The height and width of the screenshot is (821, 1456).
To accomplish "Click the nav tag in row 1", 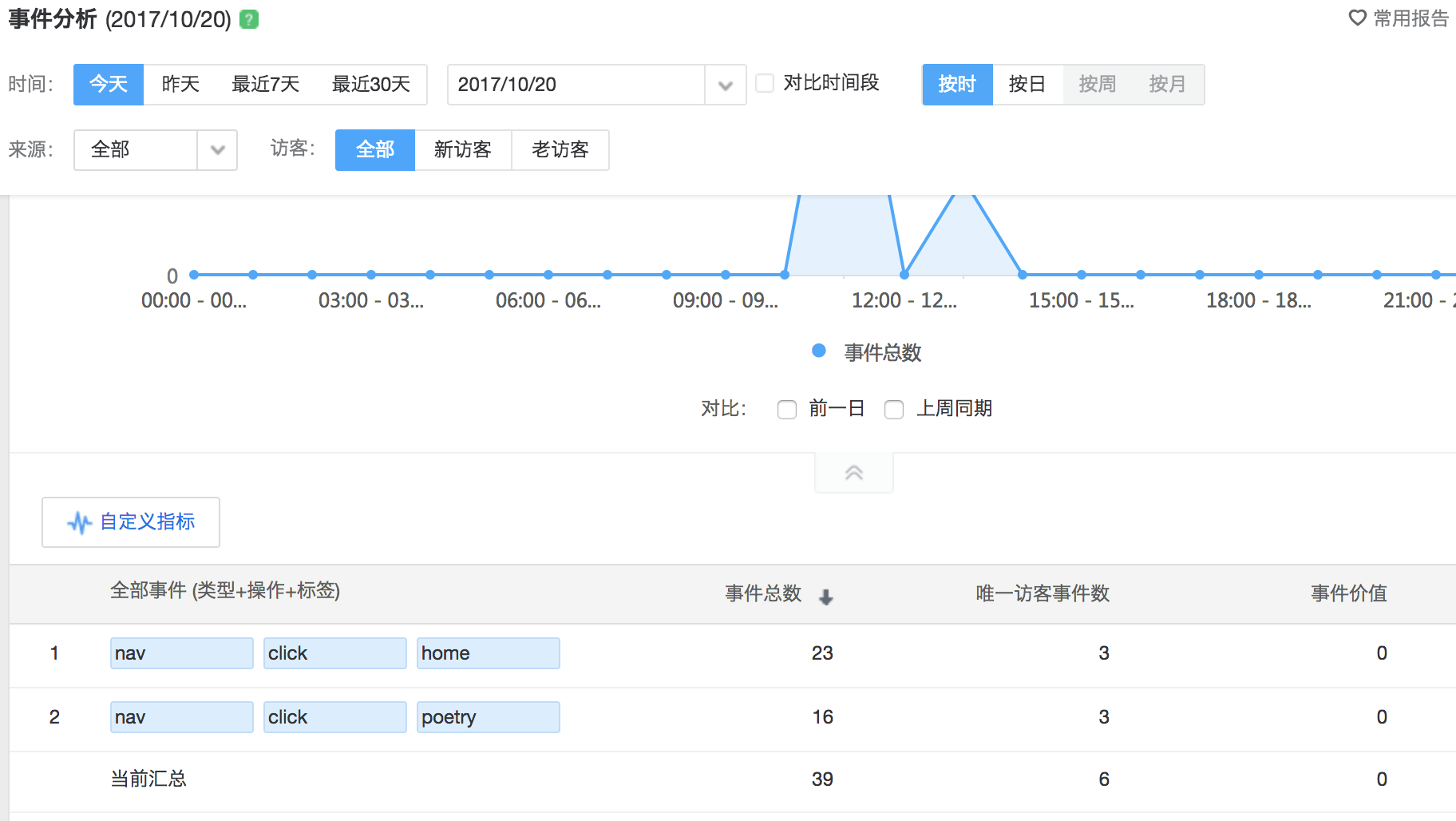I will (182, 653).
